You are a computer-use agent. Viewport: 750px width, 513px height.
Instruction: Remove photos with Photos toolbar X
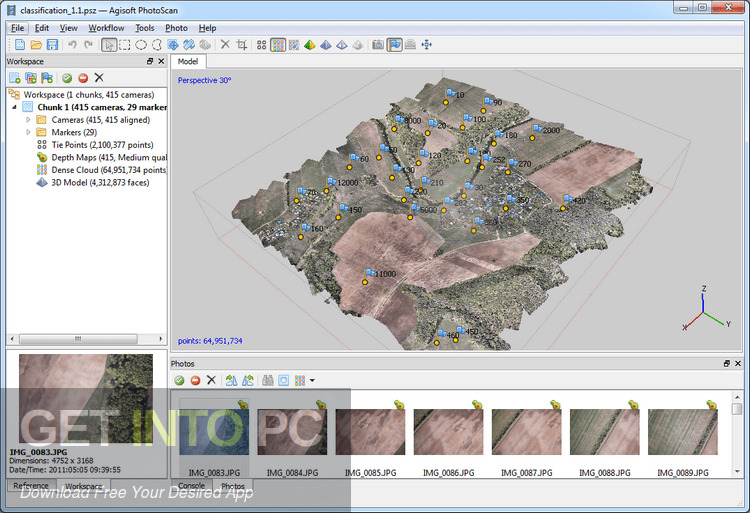211,380
